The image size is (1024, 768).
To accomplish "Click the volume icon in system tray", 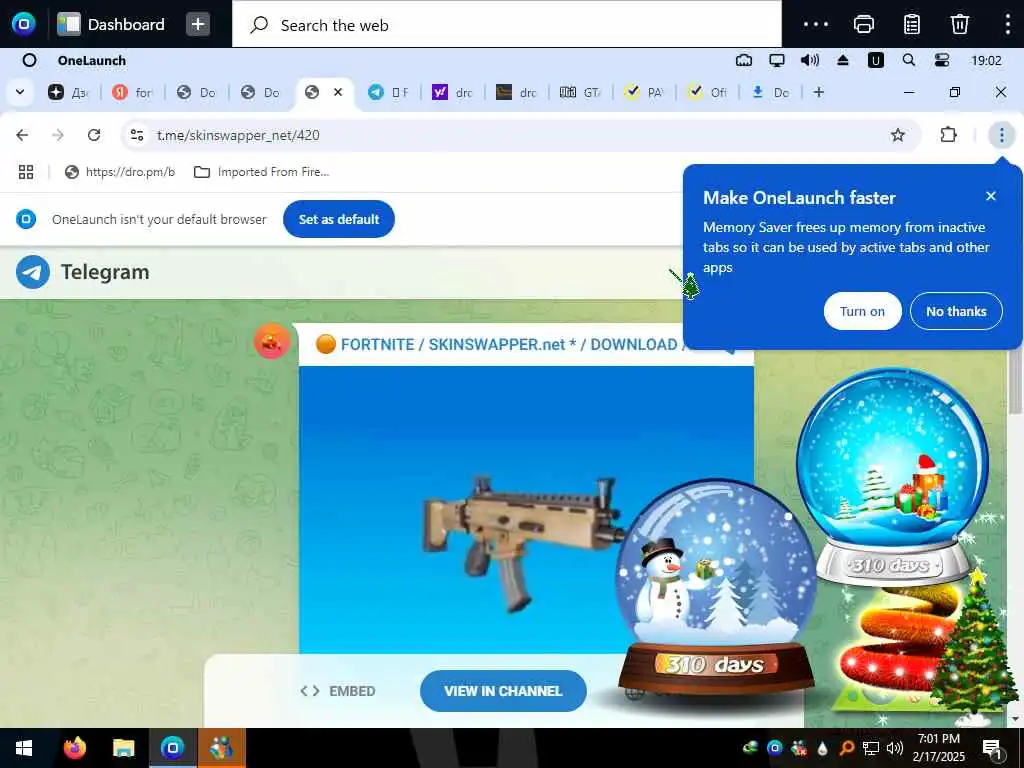I will pyautogui.click(x=895, y=748).
